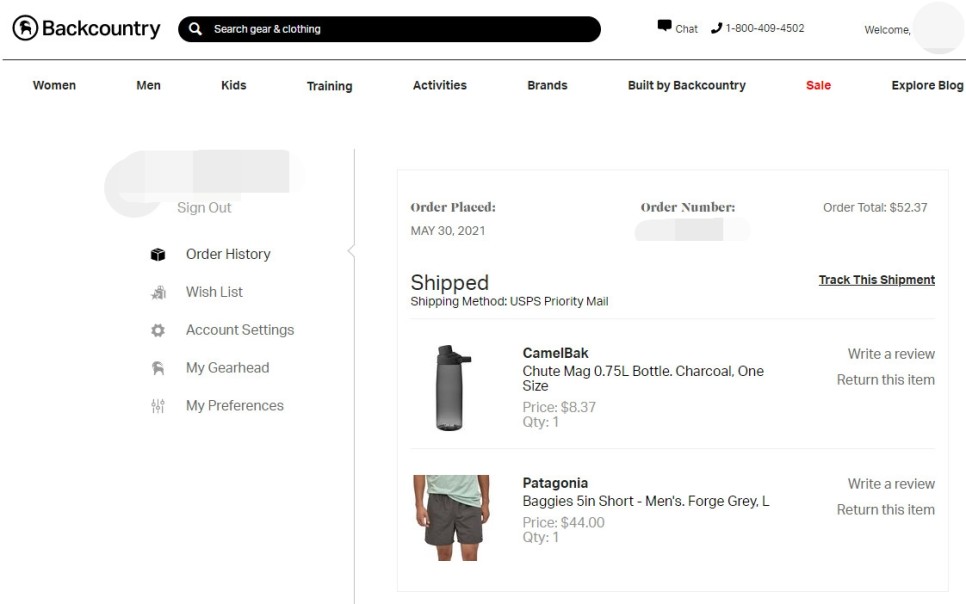
Task: Click the Shipped status heading
Action: 450,282
